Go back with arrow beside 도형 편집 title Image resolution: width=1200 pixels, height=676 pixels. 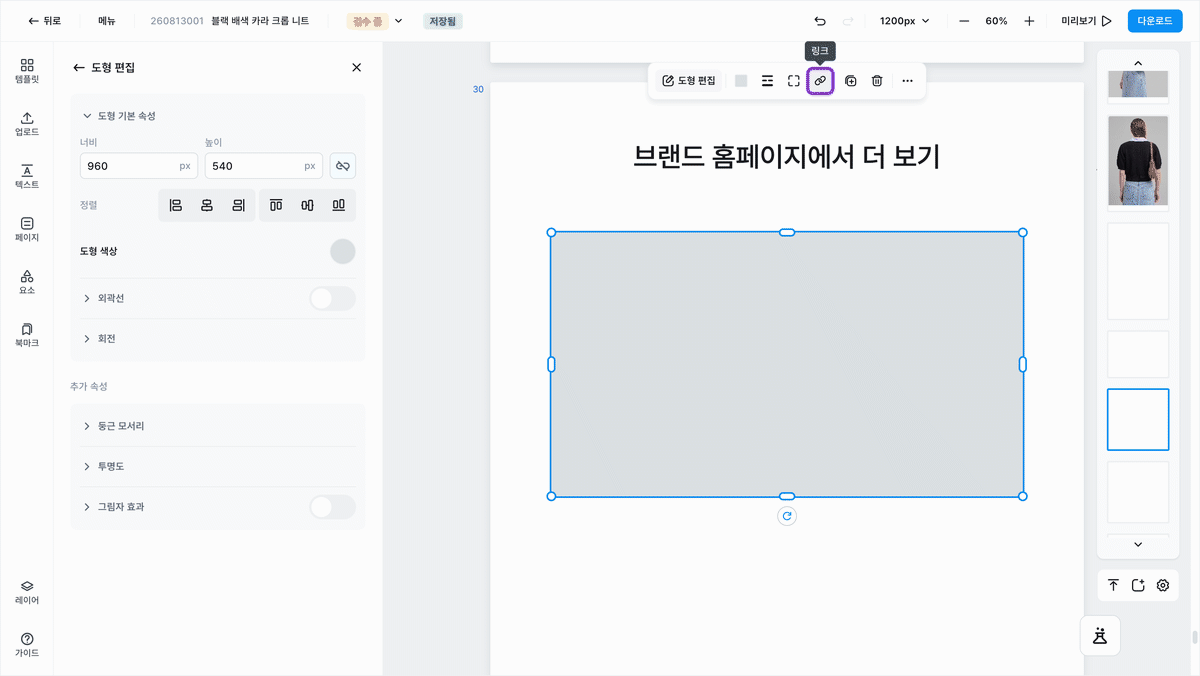tap(79, 67)
